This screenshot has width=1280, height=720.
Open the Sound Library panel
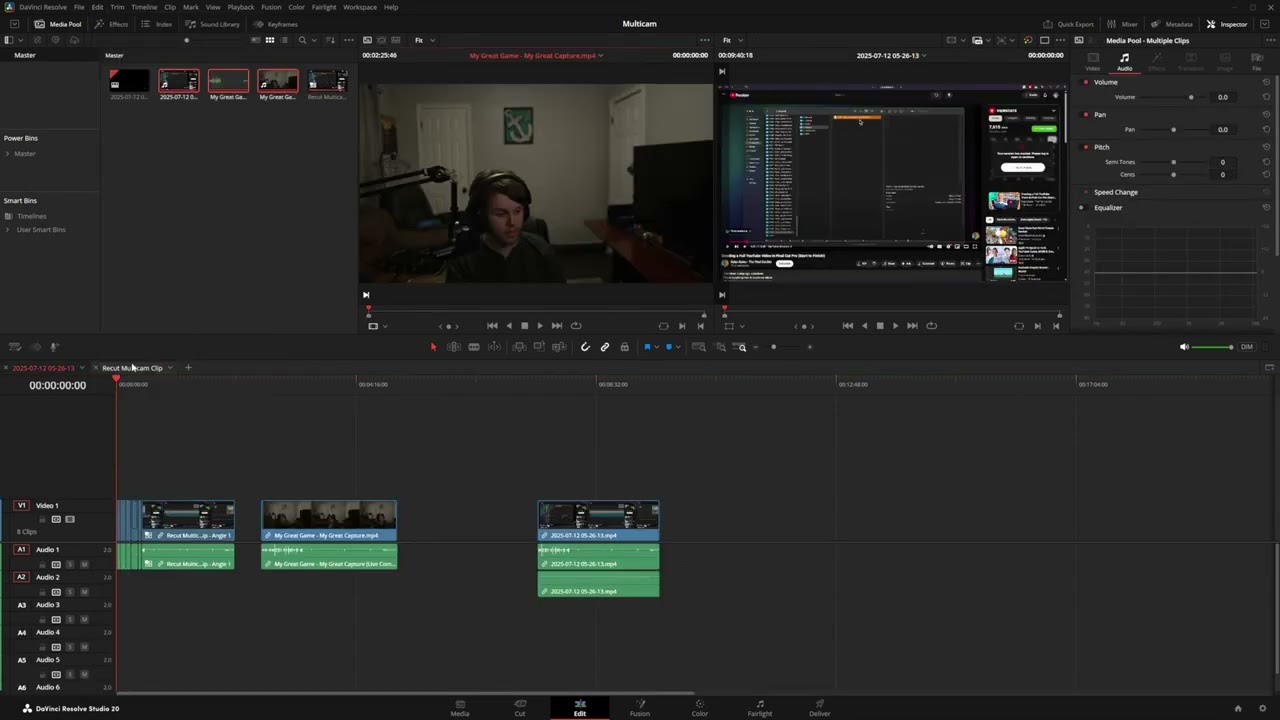(212, 24)
